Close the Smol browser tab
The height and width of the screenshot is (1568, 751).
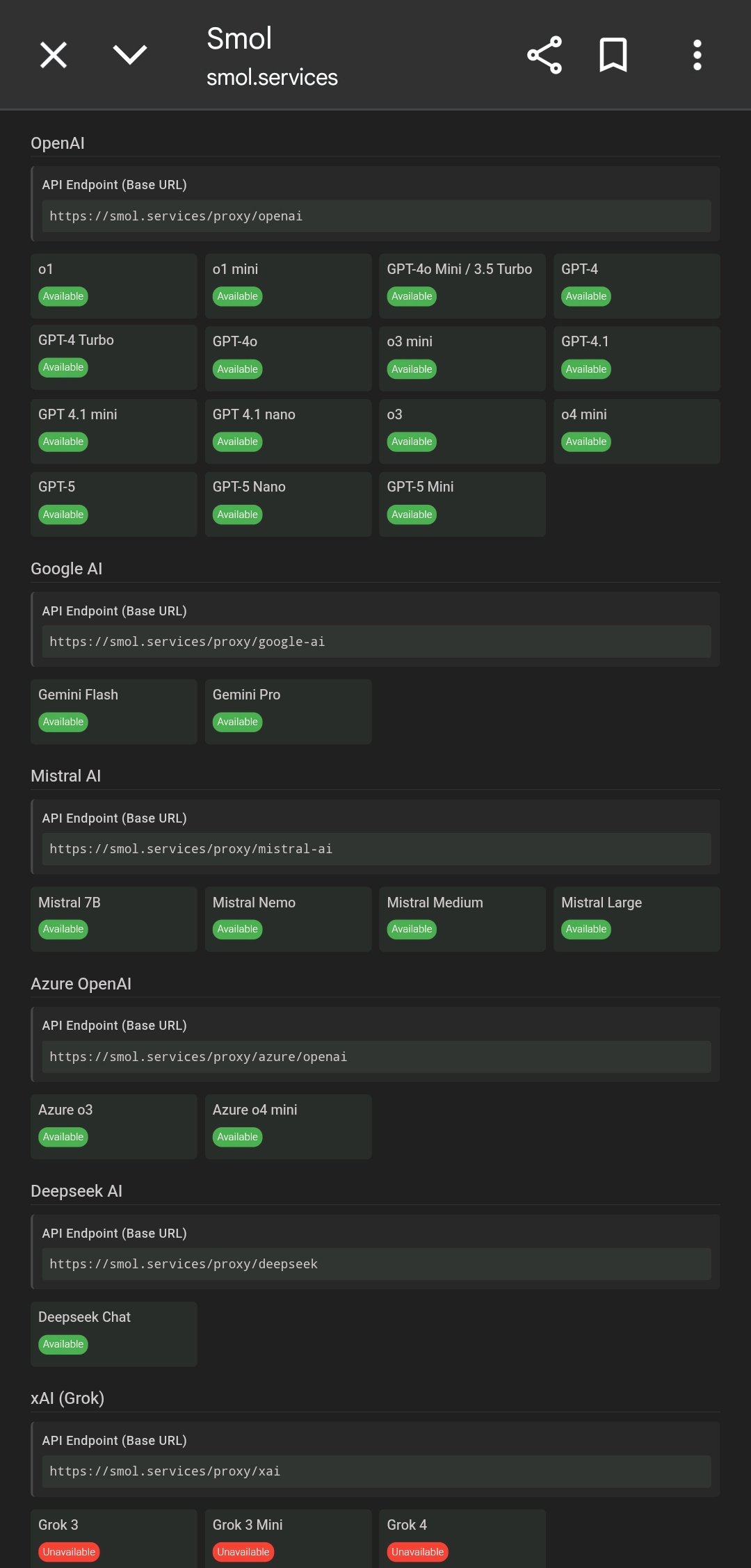(54, 55)
